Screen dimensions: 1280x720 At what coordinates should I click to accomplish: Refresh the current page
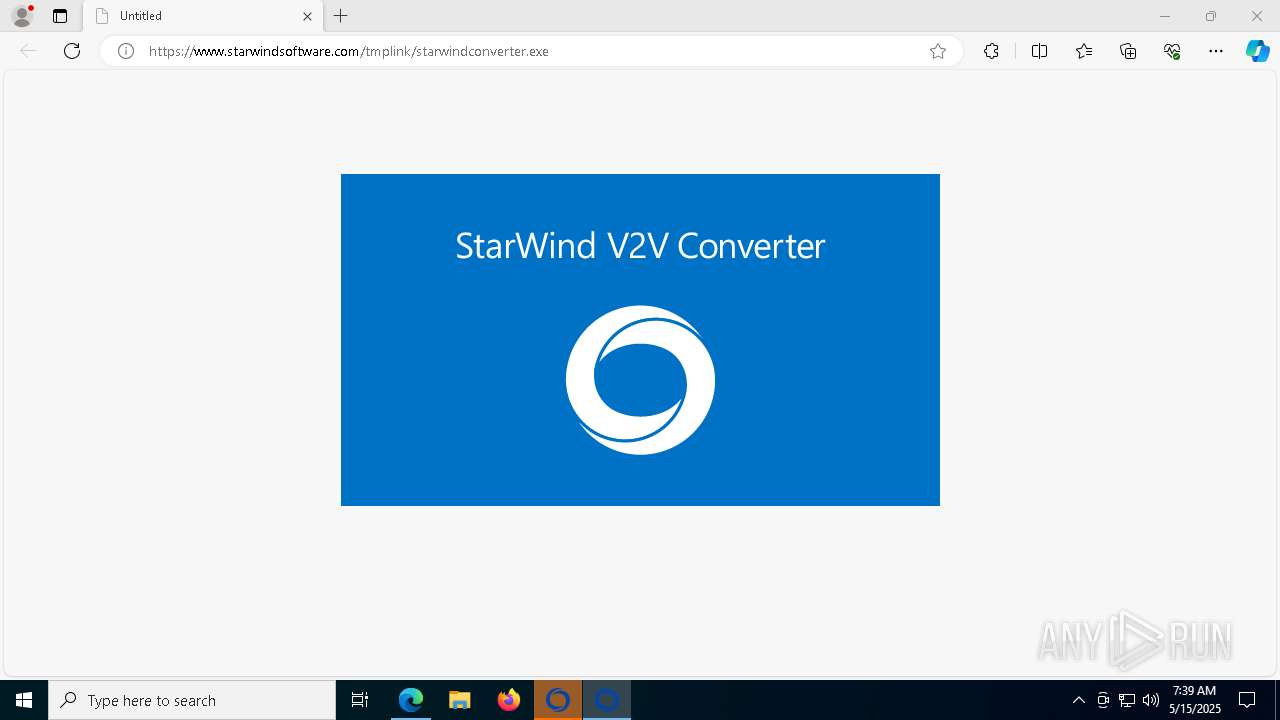coord(72,51)
